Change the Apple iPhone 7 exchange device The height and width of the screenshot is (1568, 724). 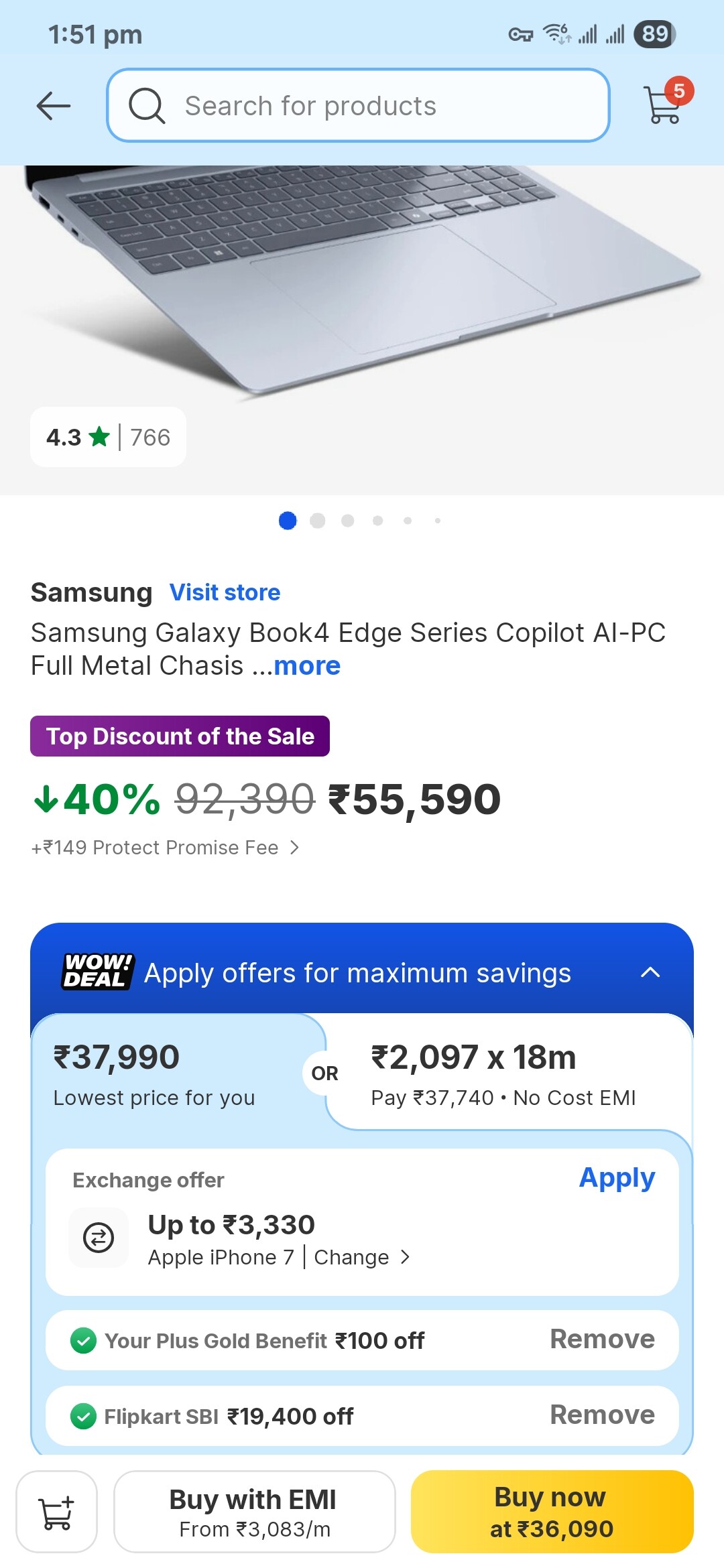pos(361,1258)
